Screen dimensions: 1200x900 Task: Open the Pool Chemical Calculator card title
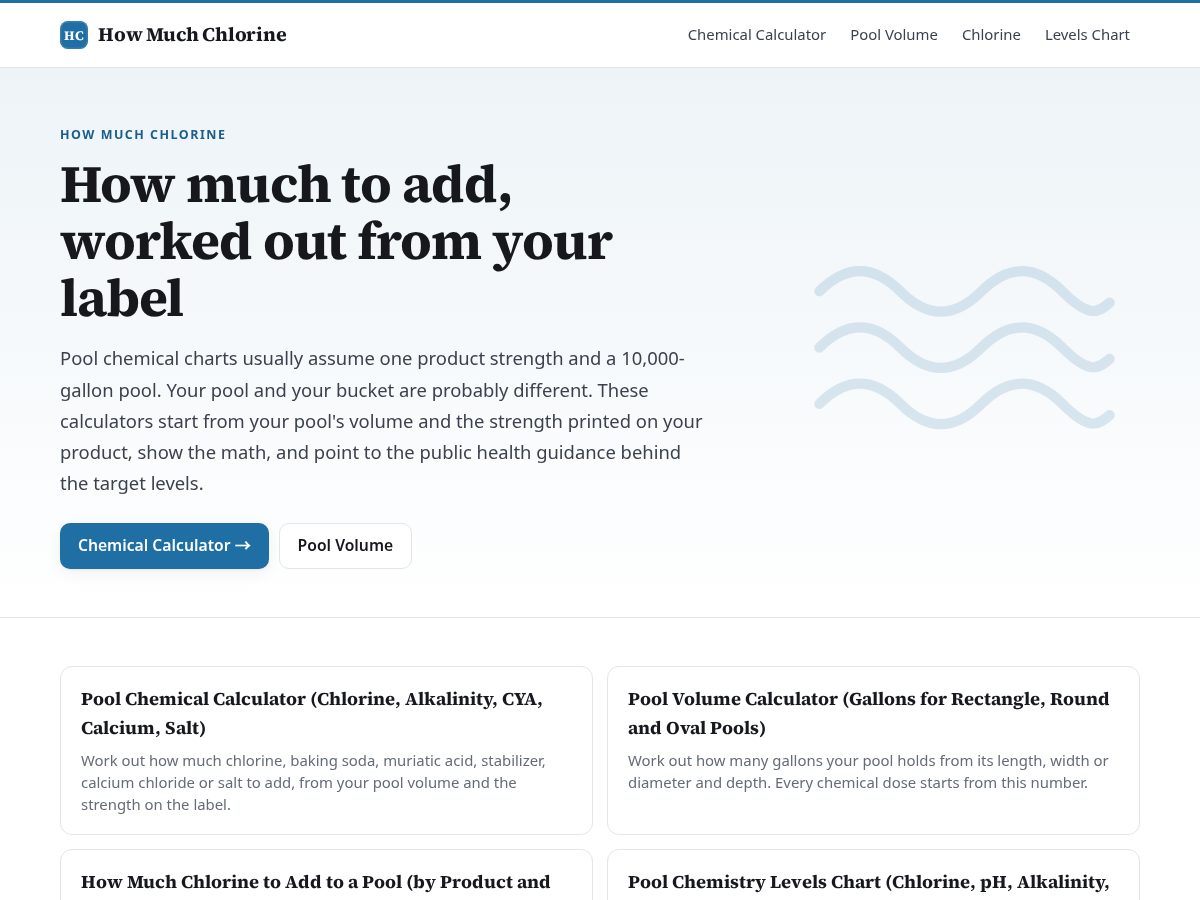tap(312, 713)
